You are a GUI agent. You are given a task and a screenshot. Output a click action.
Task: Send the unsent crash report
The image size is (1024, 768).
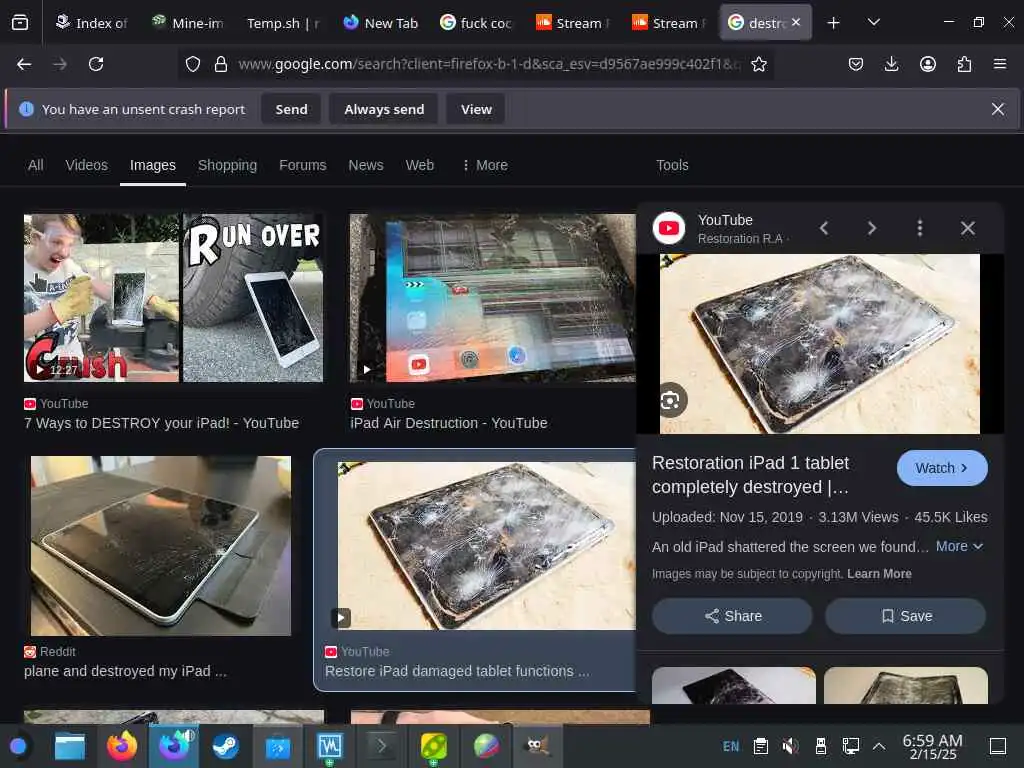[291, 109]
